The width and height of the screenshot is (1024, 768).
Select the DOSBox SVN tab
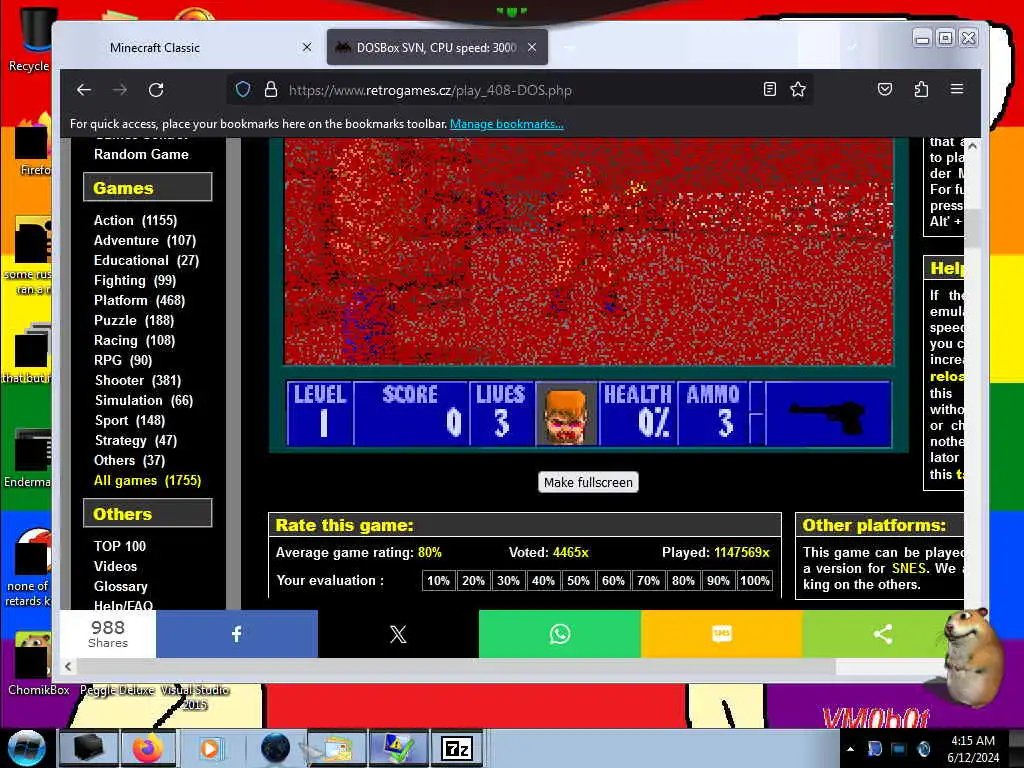click(436, 47)
